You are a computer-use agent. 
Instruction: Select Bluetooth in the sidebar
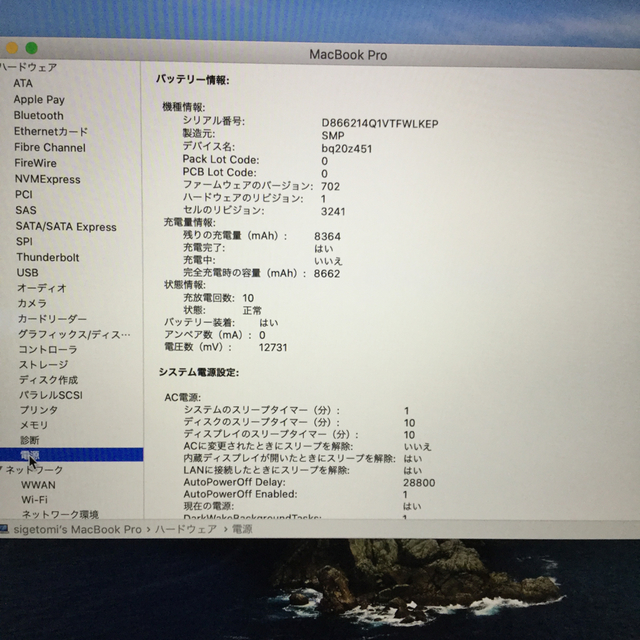tap(38, 116)
